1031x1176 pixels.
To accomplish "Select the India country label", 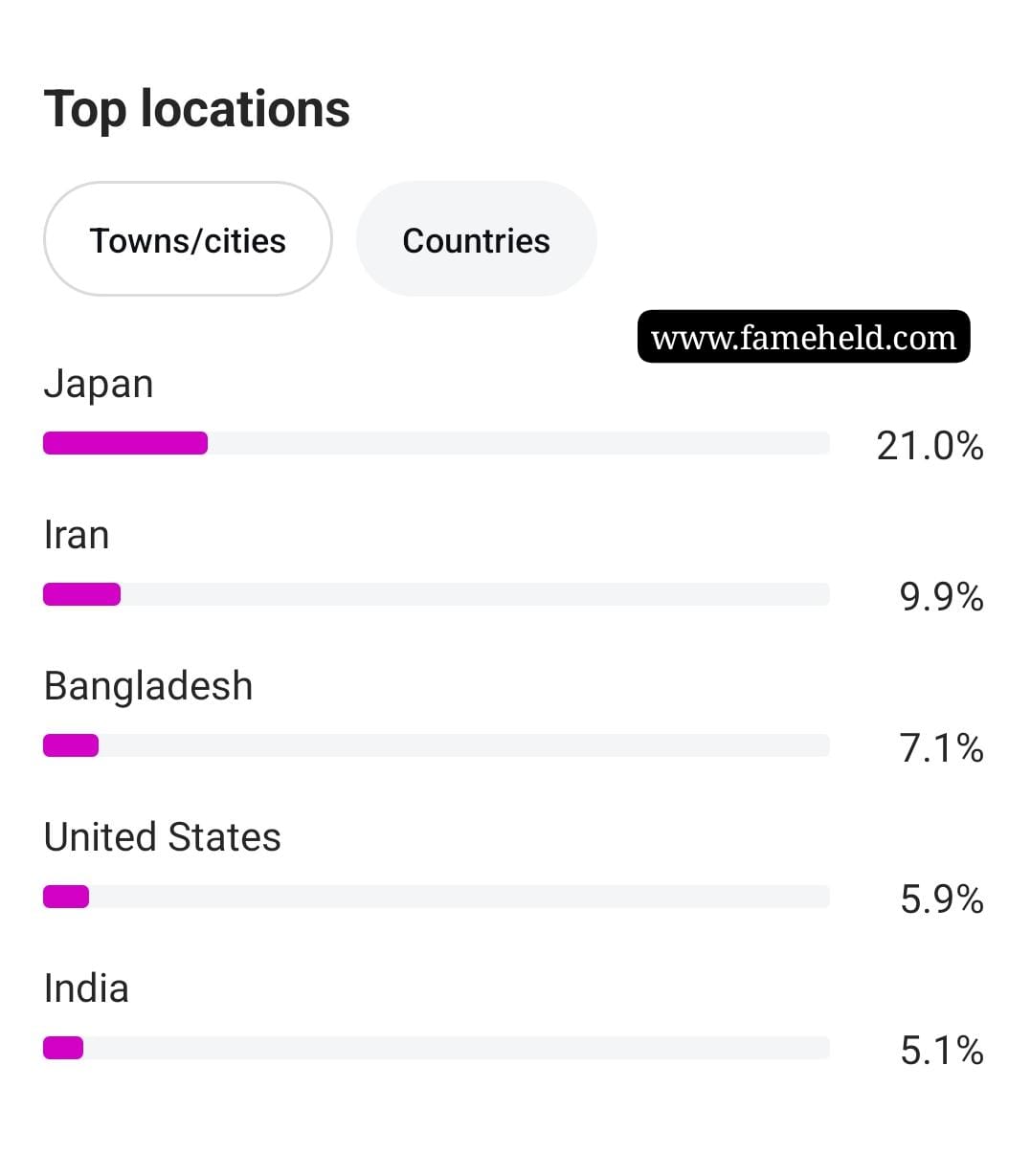I will click(x=86, y=988).
